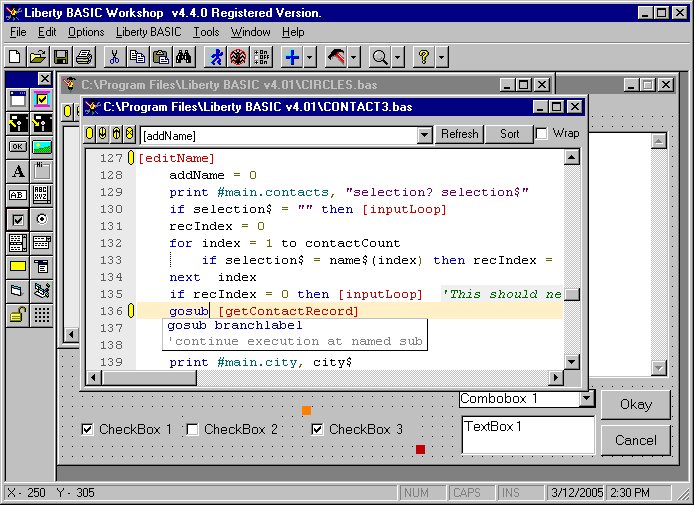Click the dotted grid icon in the palette
This screenshot has height=505, width=694.
[42, 315]
